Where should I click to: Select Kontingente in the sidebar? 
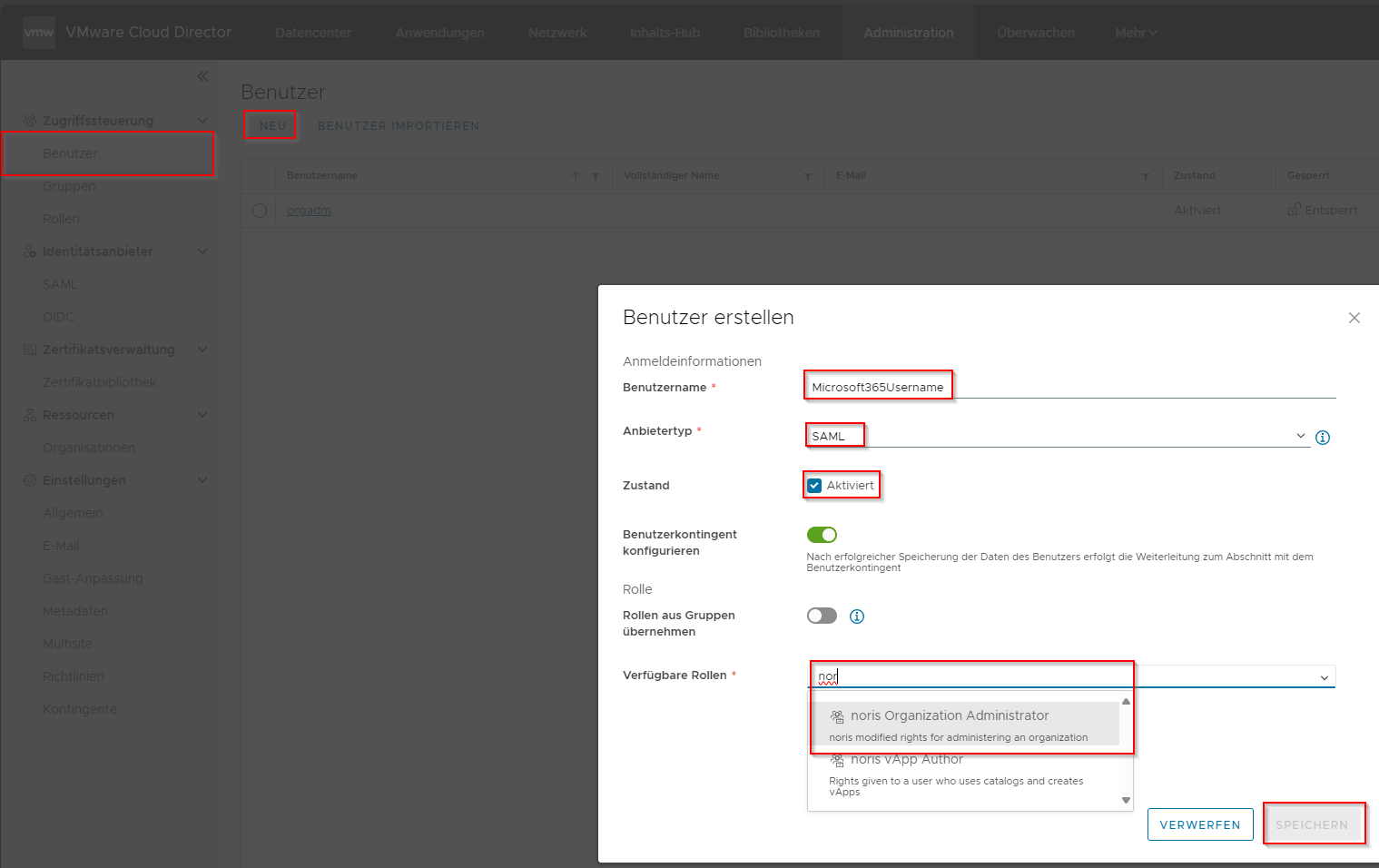(x=80, y=709)
